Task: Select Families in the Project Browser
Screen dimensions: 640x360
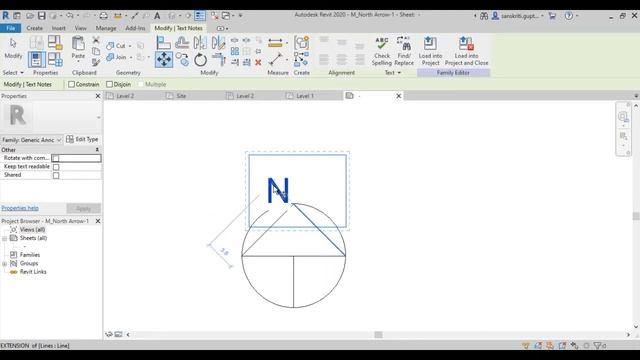Action: [30, 255]
